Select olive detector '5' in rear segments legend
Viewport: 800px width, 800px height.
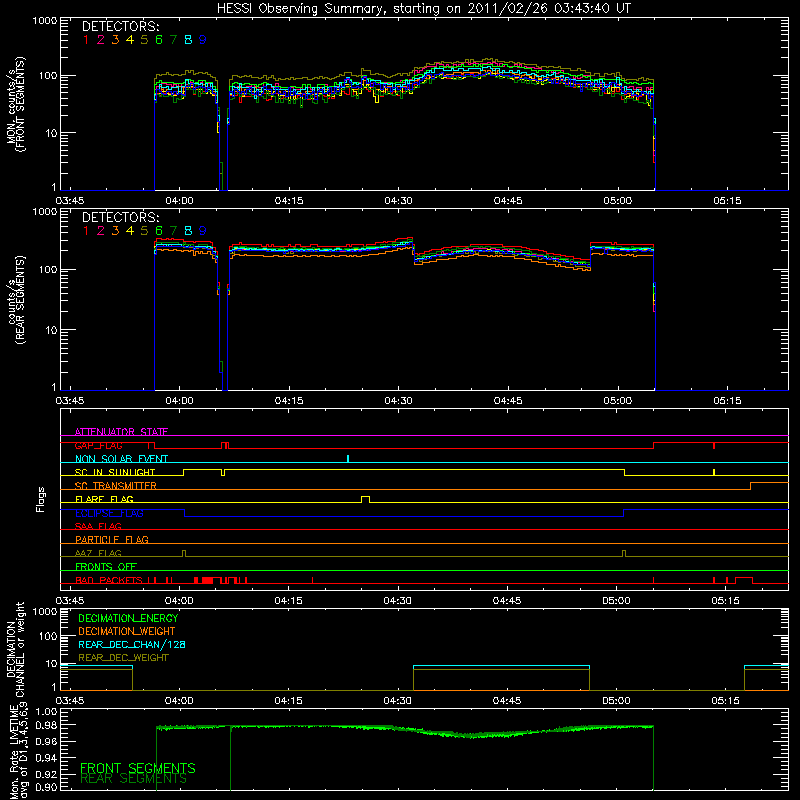coord(144,231)
